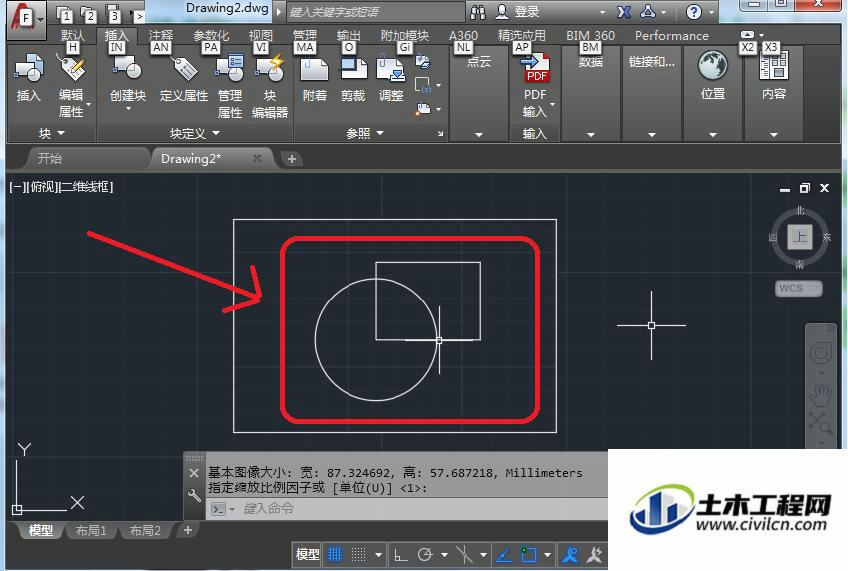Expand the Data (数据) panel
The image size is (848, 571).
pos(591,134)
